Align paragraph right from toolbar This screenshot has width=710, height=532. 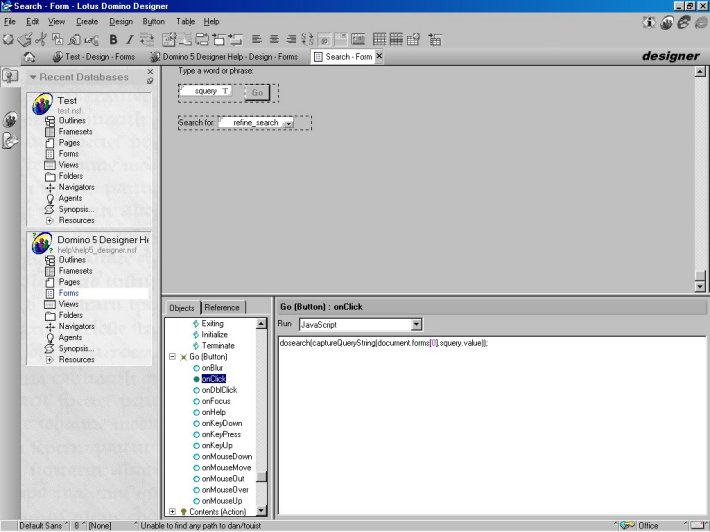click(291, 39)
